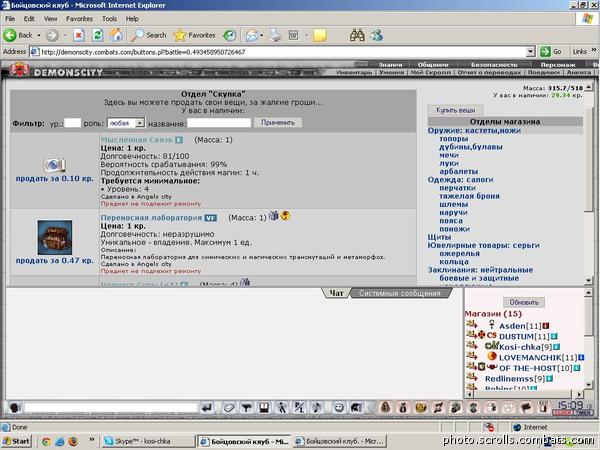Click the Messenger people icon
600x450 pixels.
377,35
